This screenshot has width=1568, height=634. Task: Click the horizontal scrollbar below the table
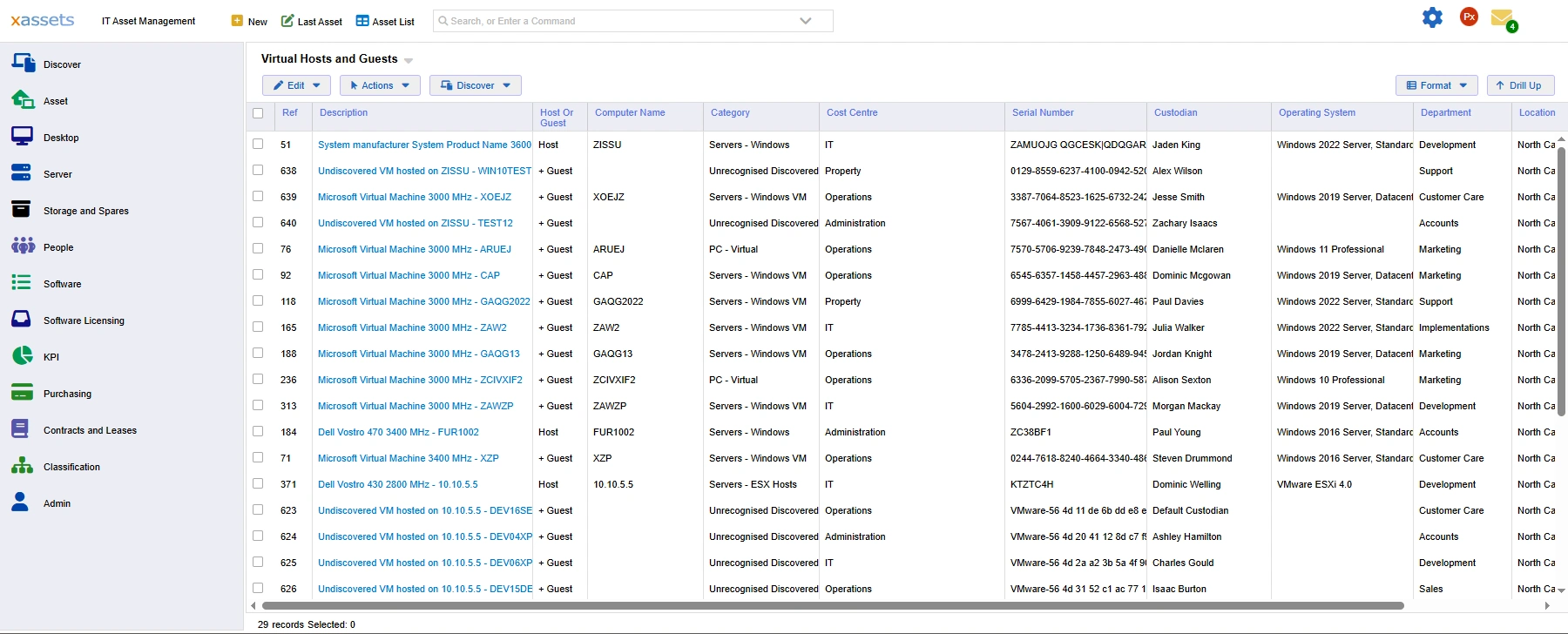coord(832,605)
